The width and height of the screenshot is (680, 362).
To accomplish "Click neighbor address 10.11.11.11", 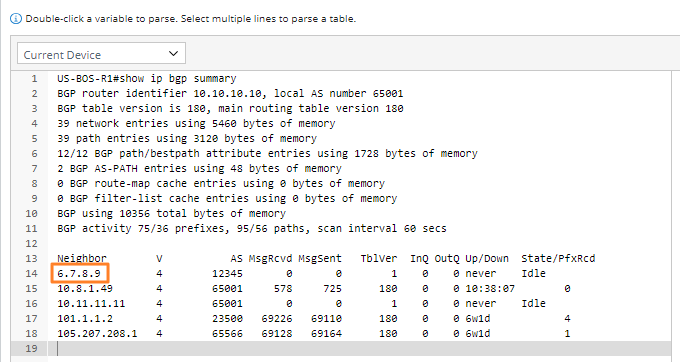I will [91, 303].
